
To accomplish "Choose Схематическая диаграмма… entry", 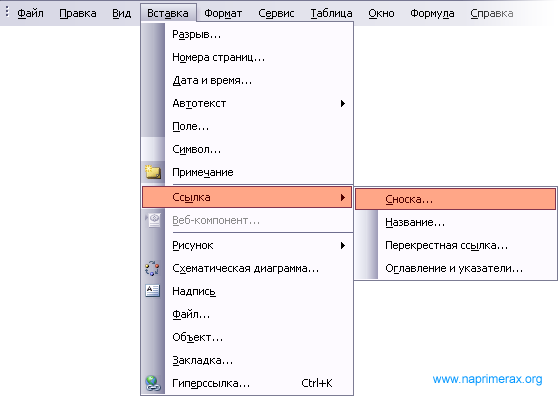I will click(x=247, y=268).
